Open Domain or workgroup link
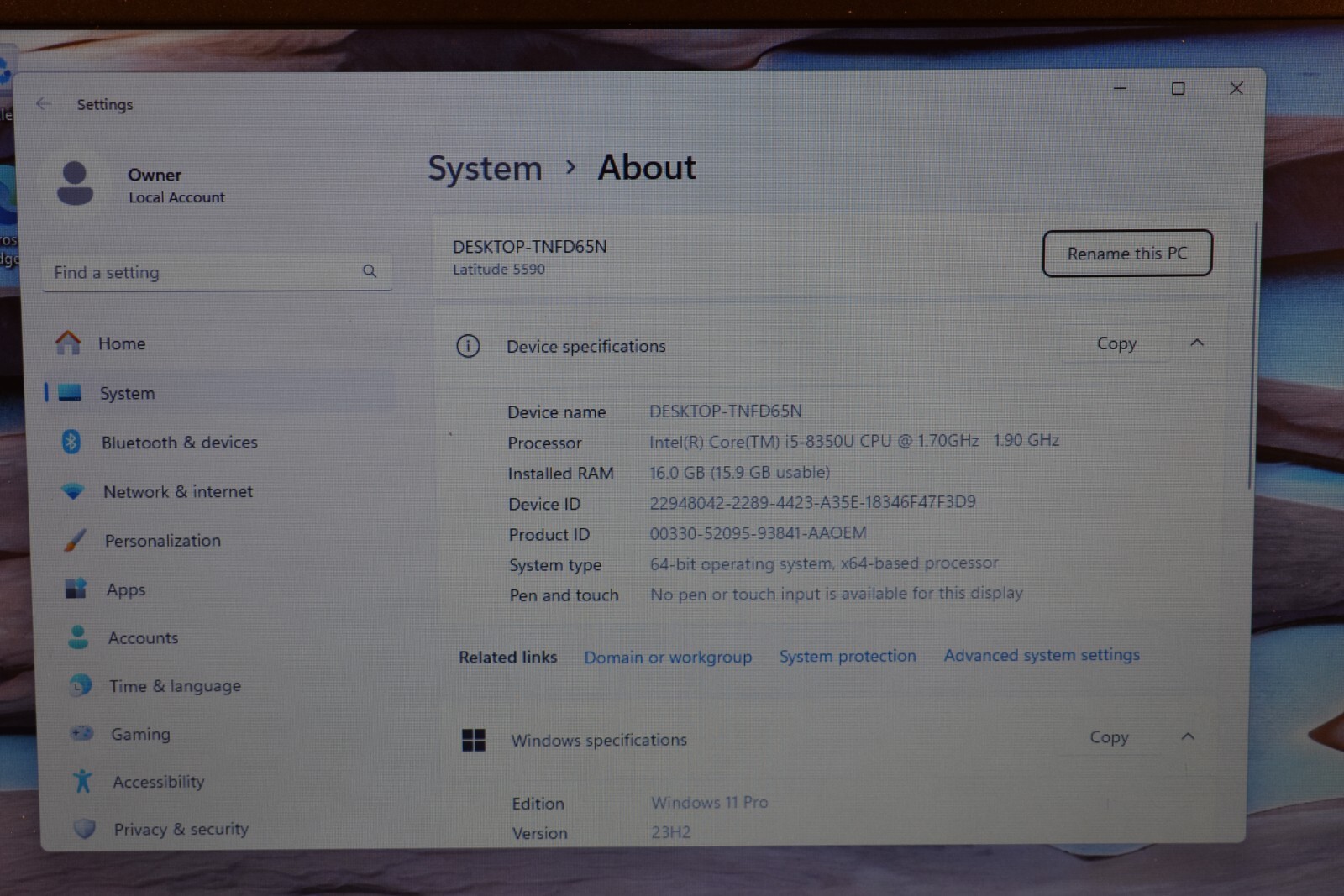 point(668,658)
